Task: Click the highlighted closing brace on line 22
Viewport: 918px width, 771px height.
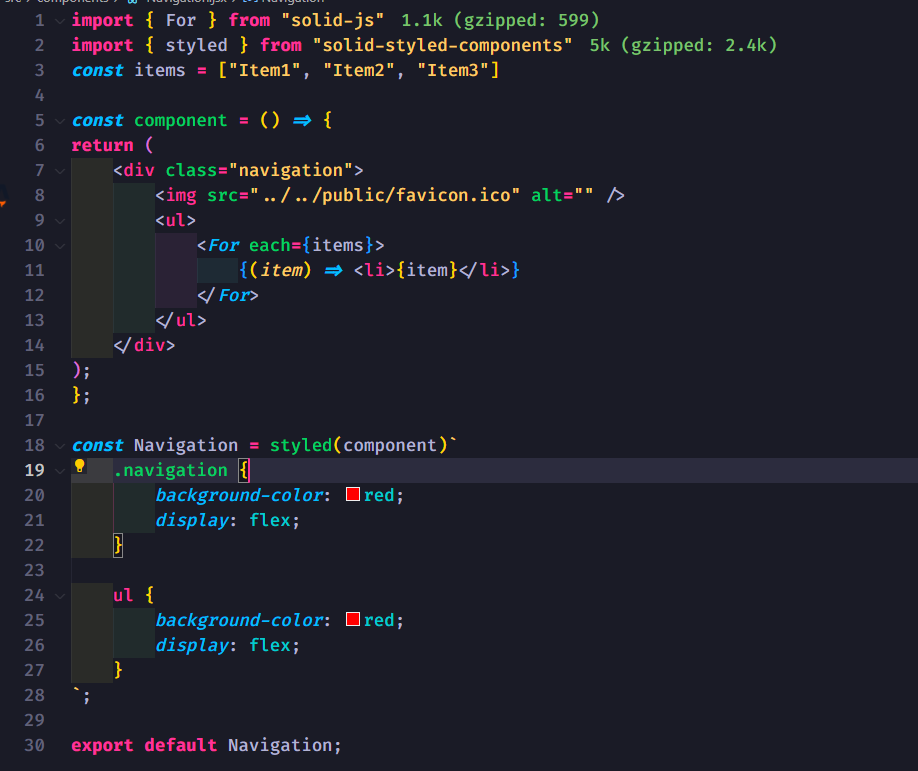Action: point(118,545)
